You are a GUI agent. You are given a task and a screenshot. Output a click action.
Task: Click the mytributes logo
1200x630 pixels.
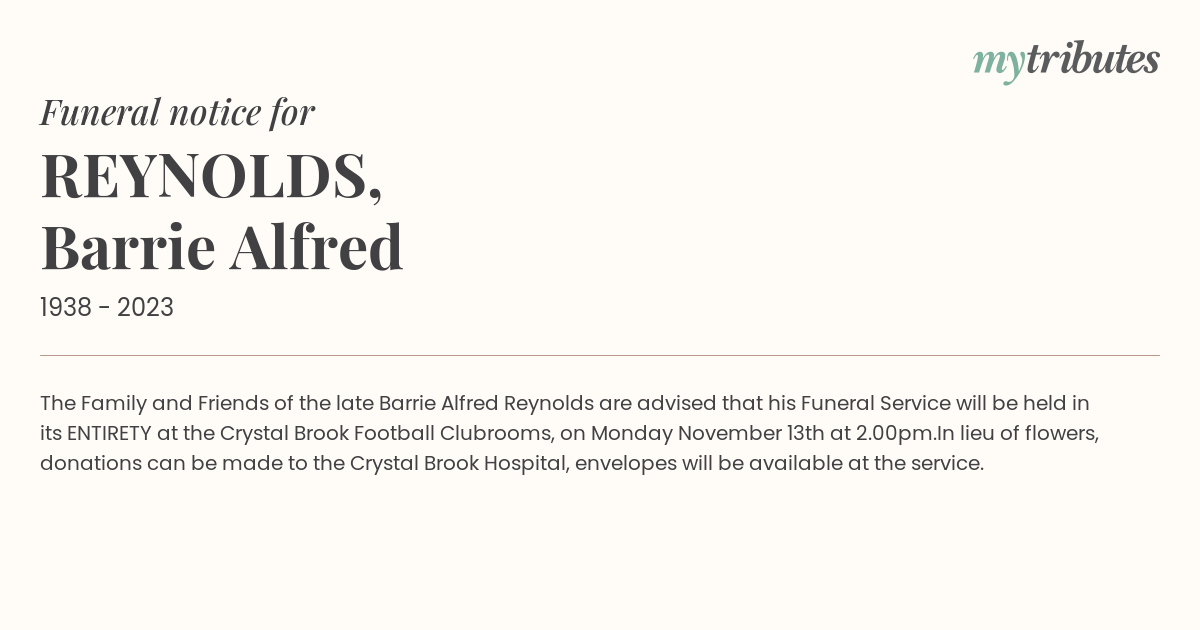[1066, 61]
